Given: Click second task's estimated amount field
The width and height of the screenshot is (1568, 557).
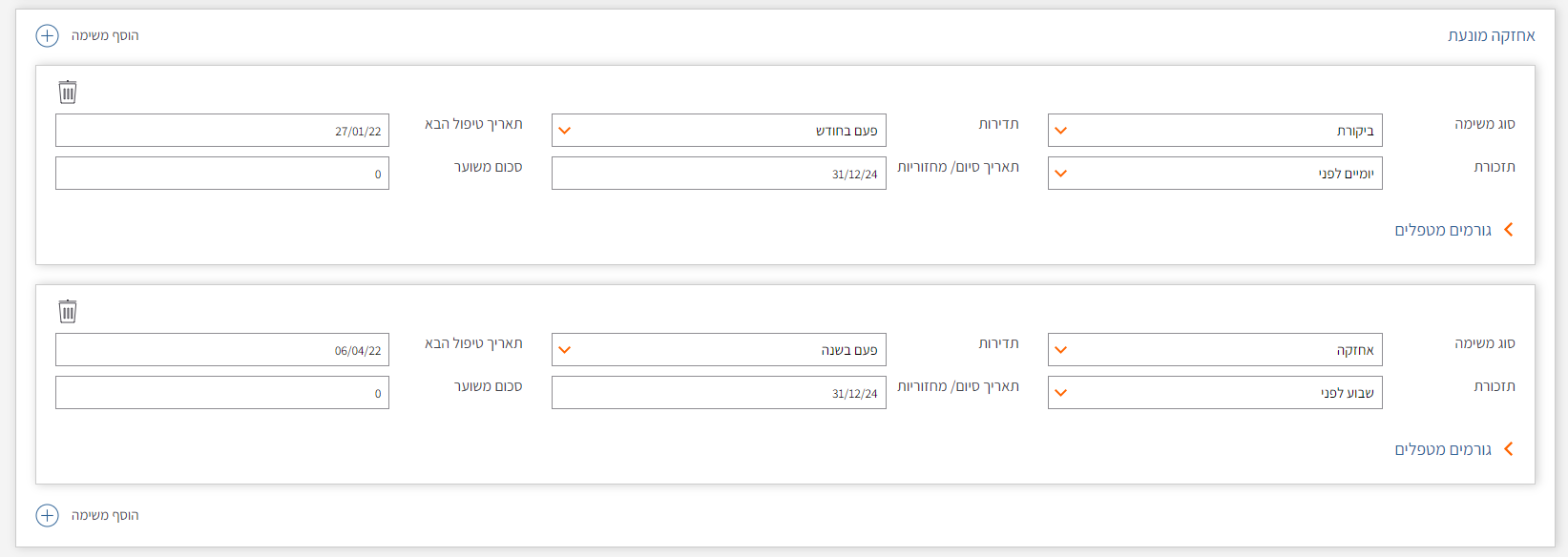Looking at the screenshot, I should (x=222, y=393).
